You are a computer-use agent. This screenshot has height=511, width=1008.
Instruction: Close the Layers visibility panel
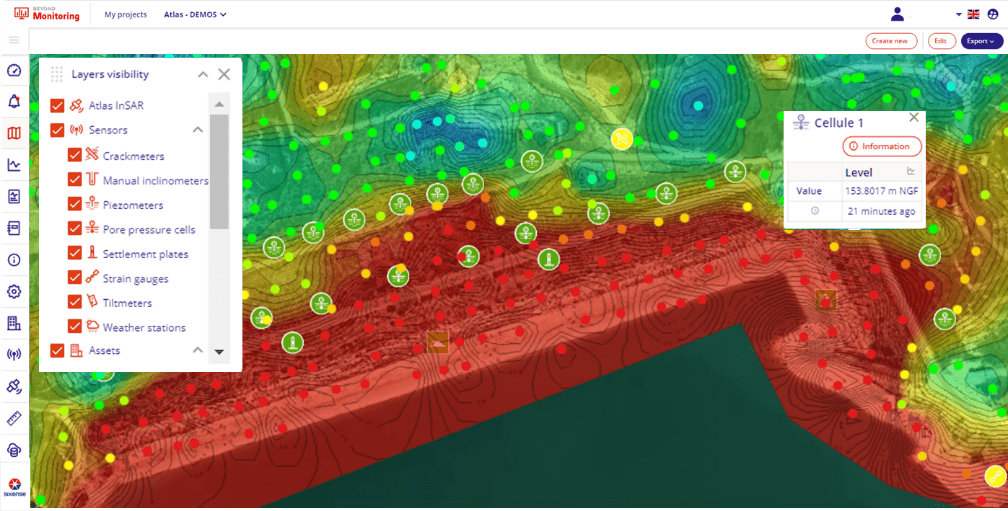click(224, 74)
